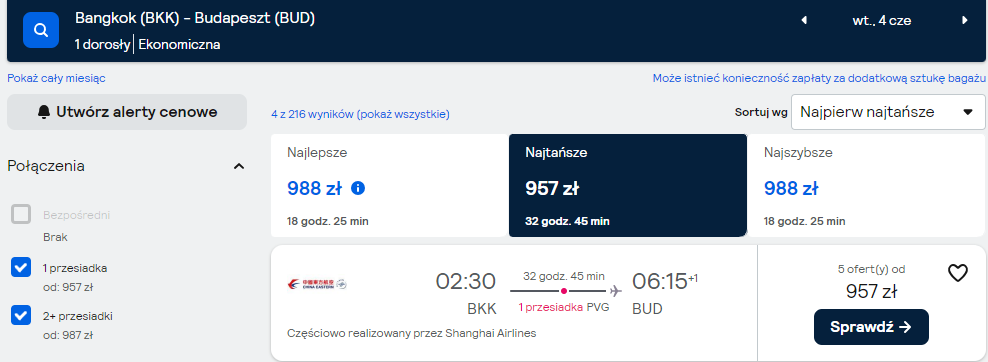Screen dimensions: 988x362
Task: Uncheck the 2+ przesiadki checkbox
Action: coord(21,315)
